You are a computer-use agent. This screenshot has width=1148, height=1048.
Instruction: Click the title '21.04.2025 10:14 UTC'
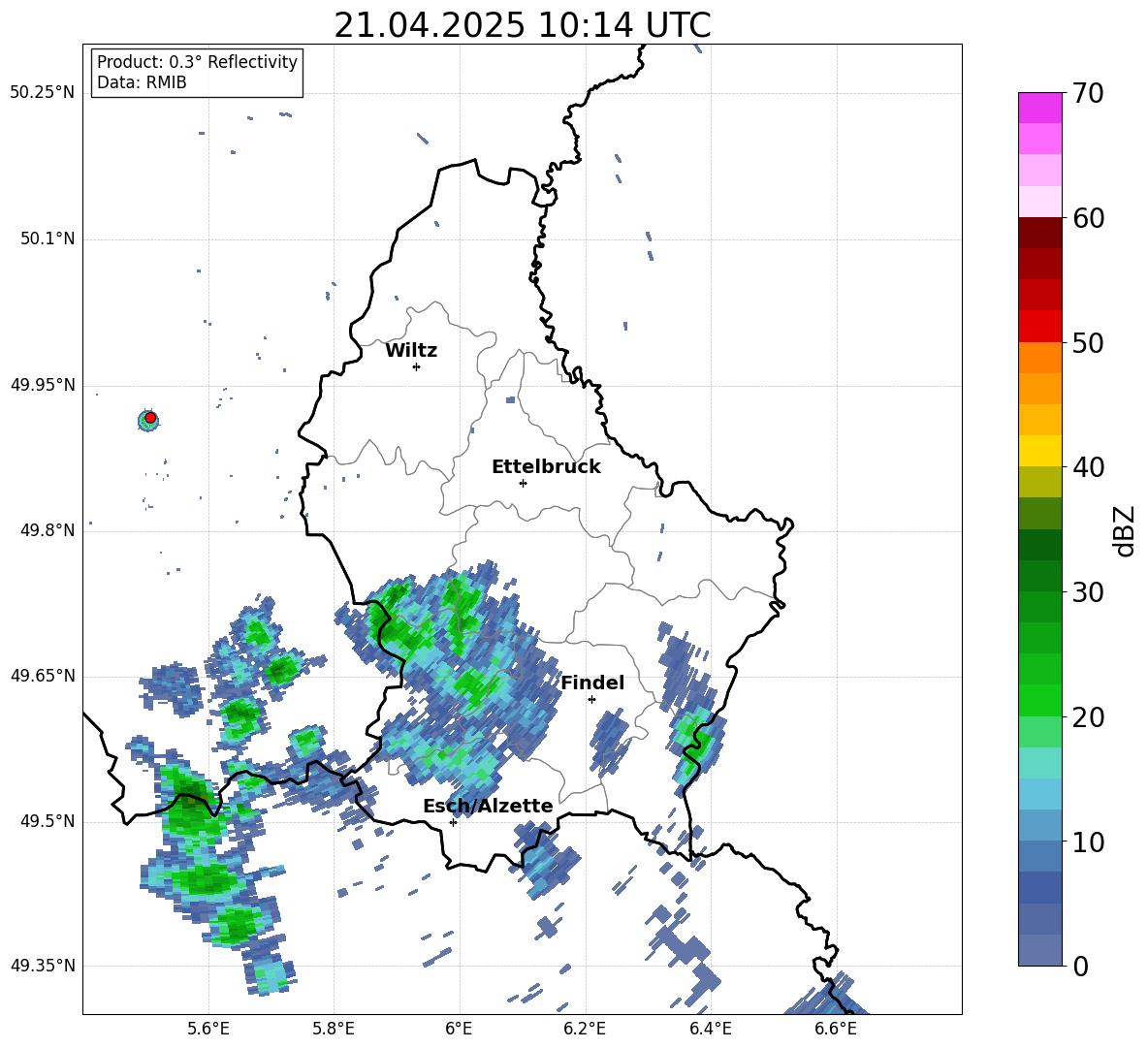pyautogui.click(x=522, y=25)
